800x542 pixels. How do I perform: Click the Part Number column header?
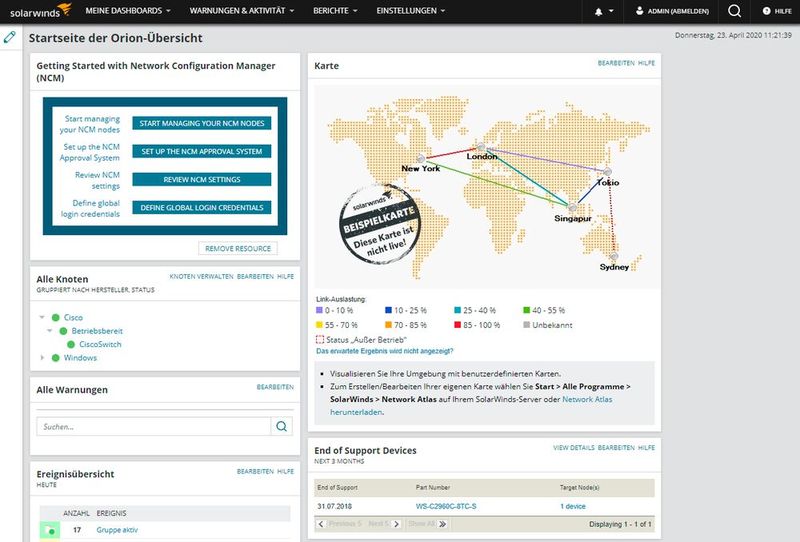coord(433,487)
